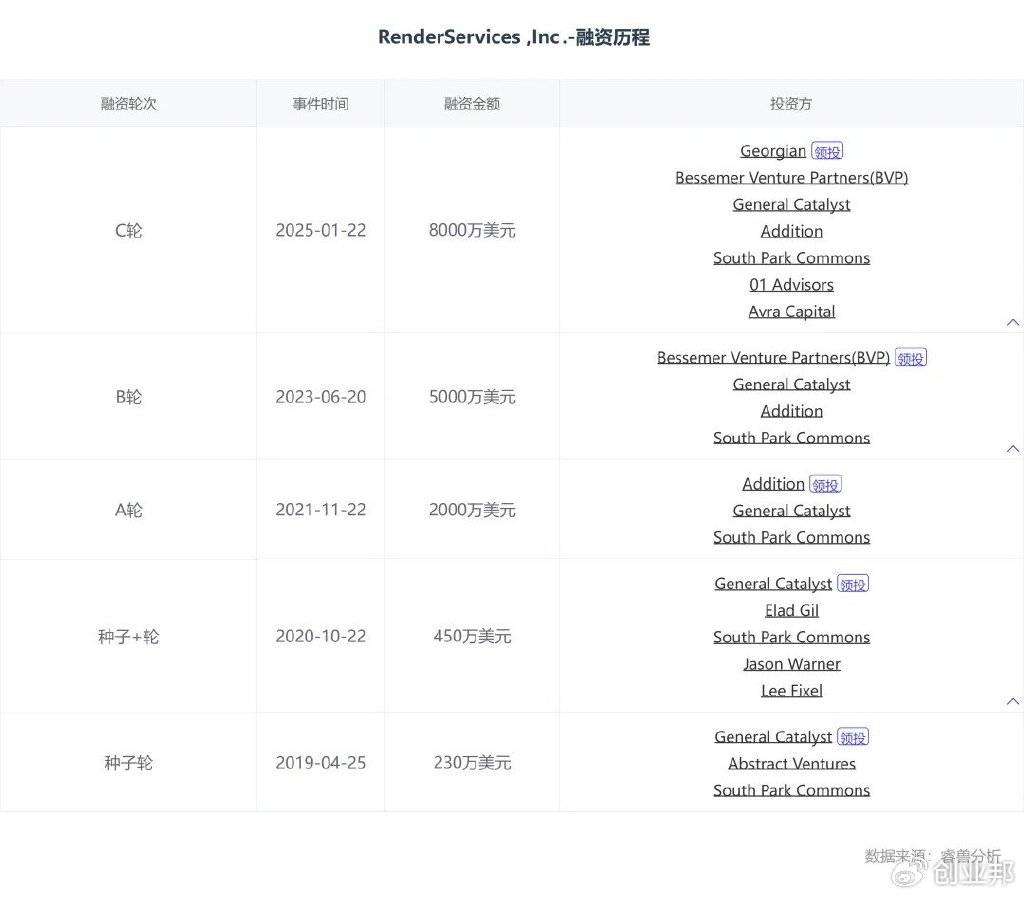
Task: Select the date 2021-11-22
Action: [321, 510]
